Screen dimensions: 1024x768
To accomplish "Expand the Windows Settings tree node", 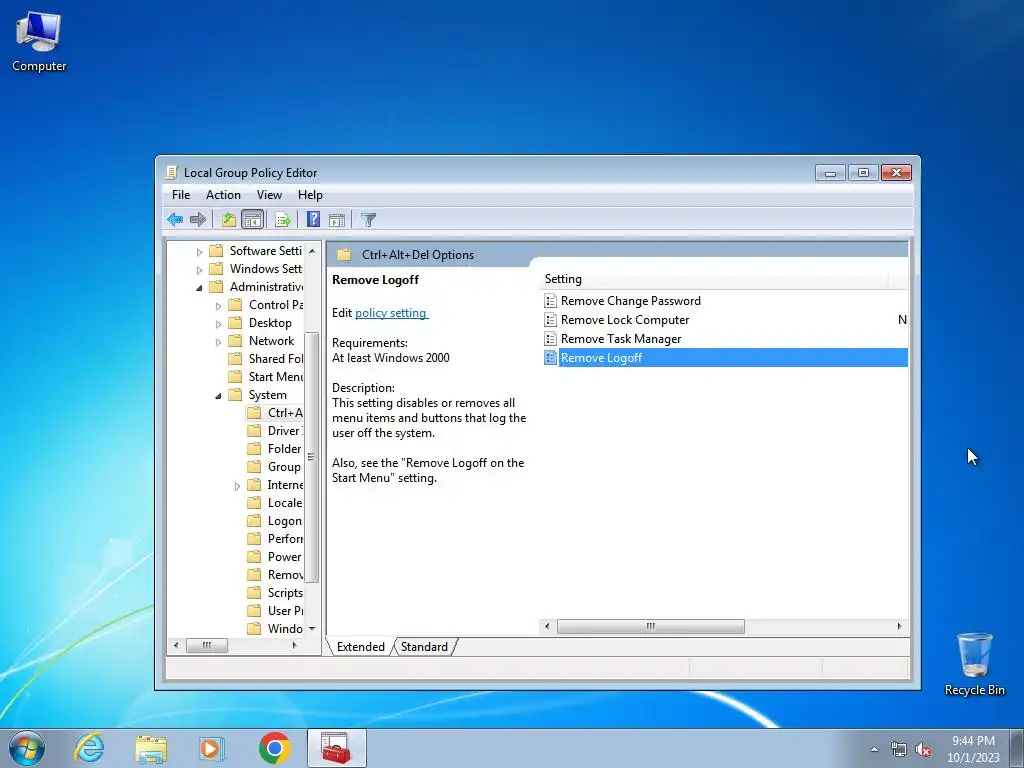I will coord(199,269).
